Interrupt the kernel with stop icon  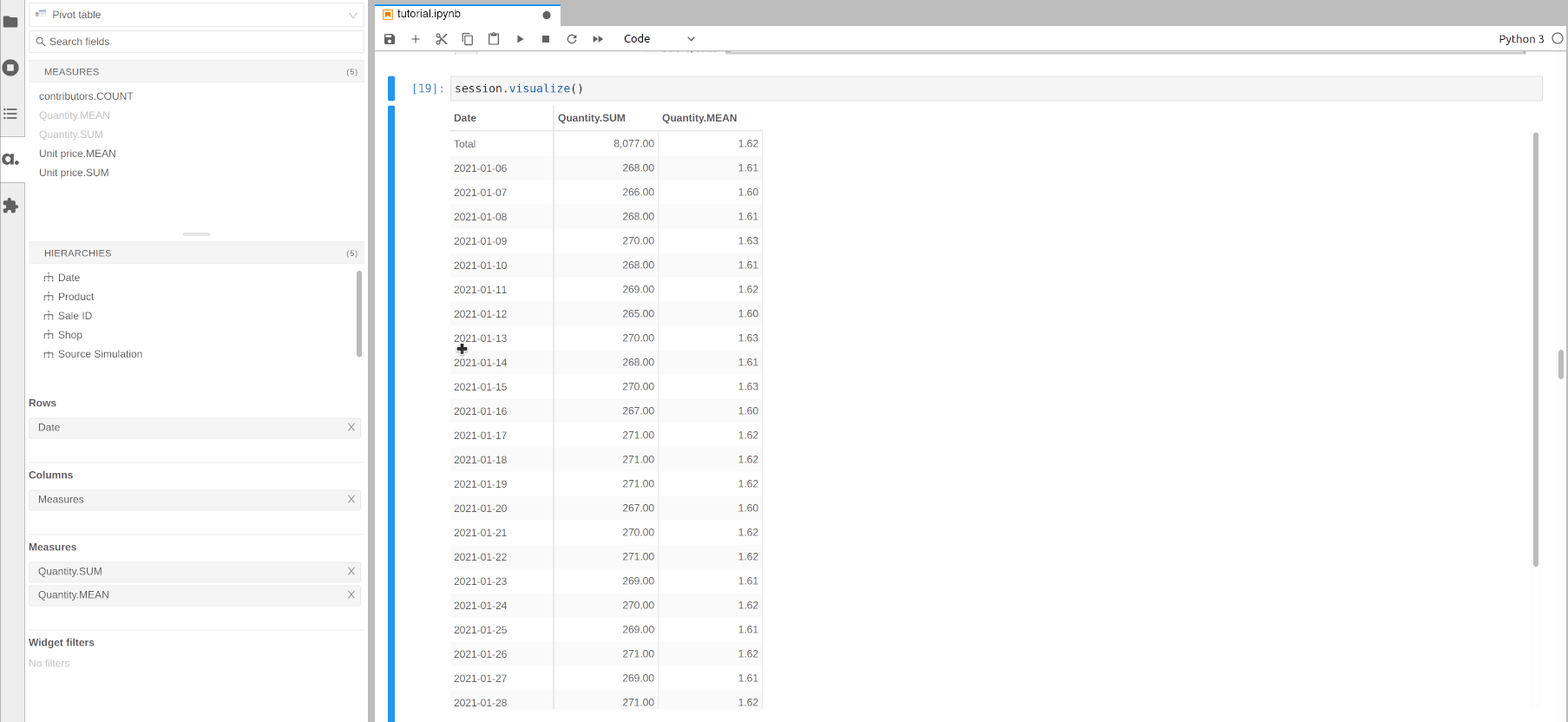click(546, 39)
